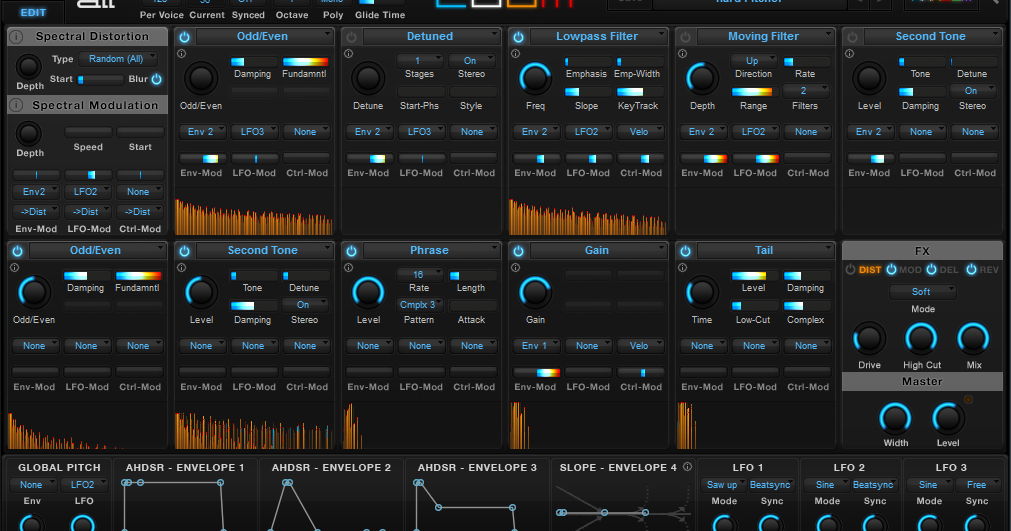Open the LFO2 dropdown under Global Pitch
Screen dimensions: 1011x531
(84, 485)
